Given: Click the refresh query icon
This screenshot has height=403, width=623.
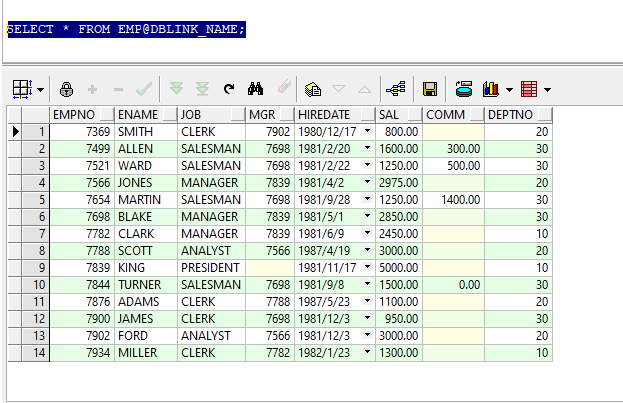Looking at the screenshot, I should [x=229, y=89].
